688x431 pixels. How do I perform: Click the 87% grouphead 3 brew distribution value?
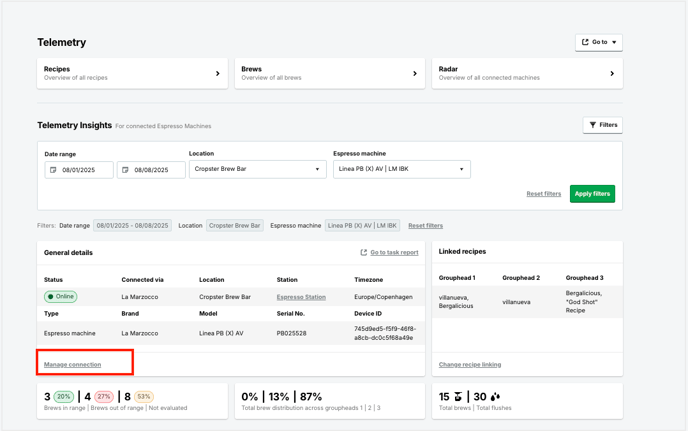[311, 397]
